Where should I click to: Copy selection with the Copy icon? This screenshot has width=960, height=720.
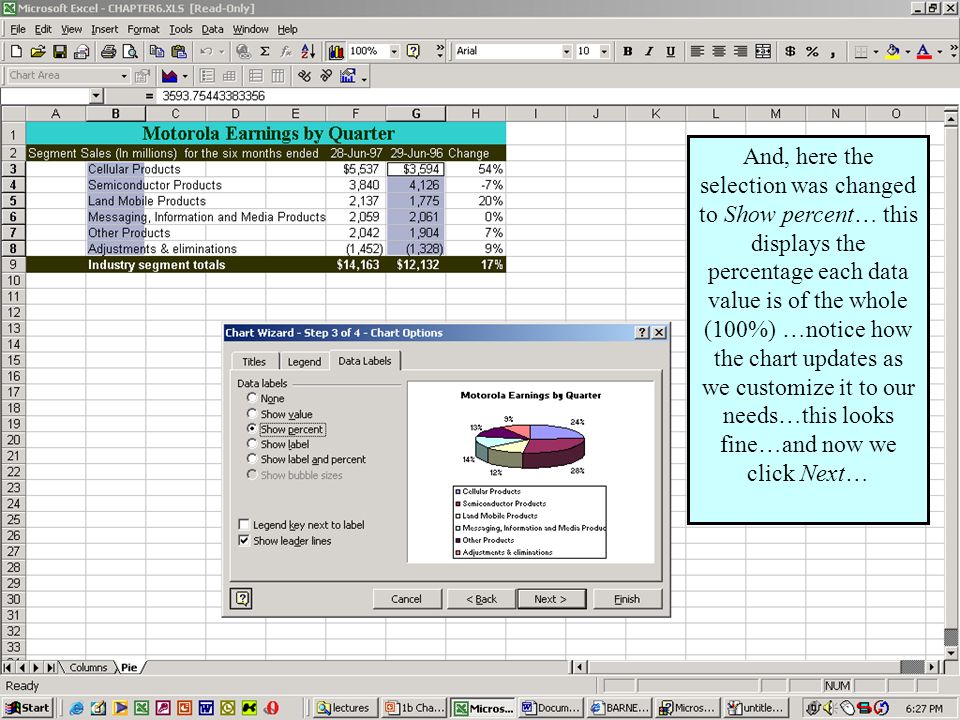[157, 51]
